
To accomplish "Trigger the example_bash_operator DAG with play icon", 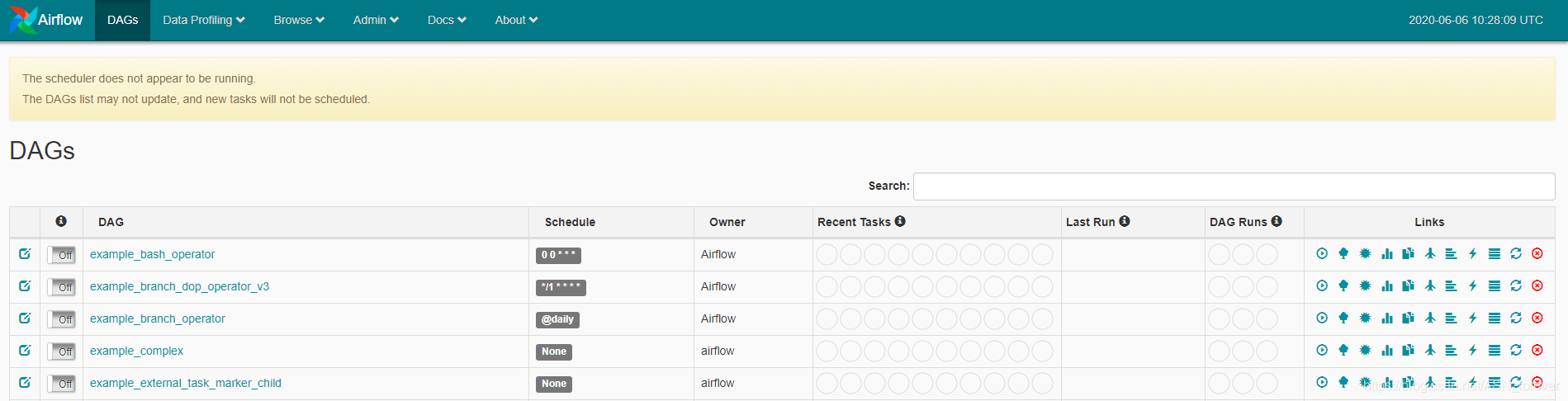I will click(x=1322, y=254).
